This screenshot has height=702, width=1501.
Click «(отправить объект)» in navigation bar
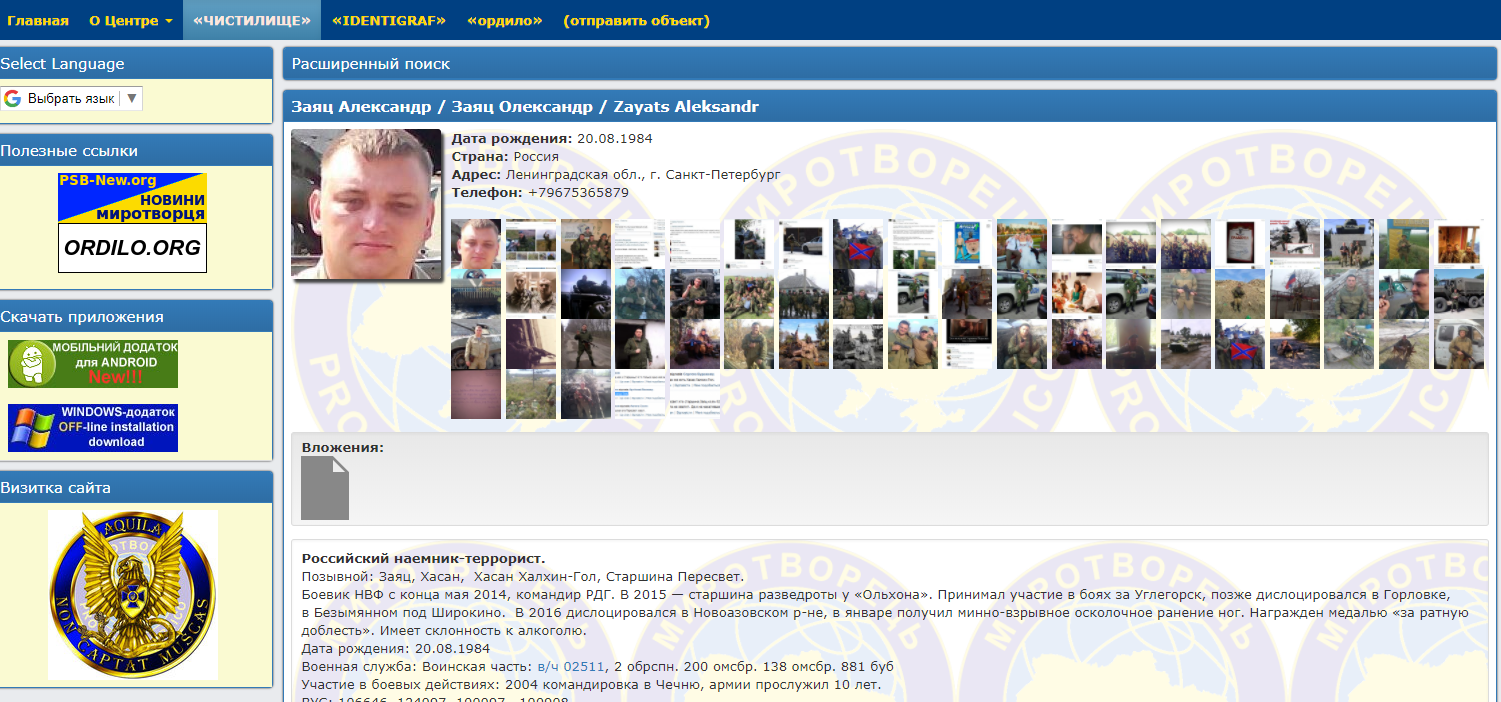636,21
